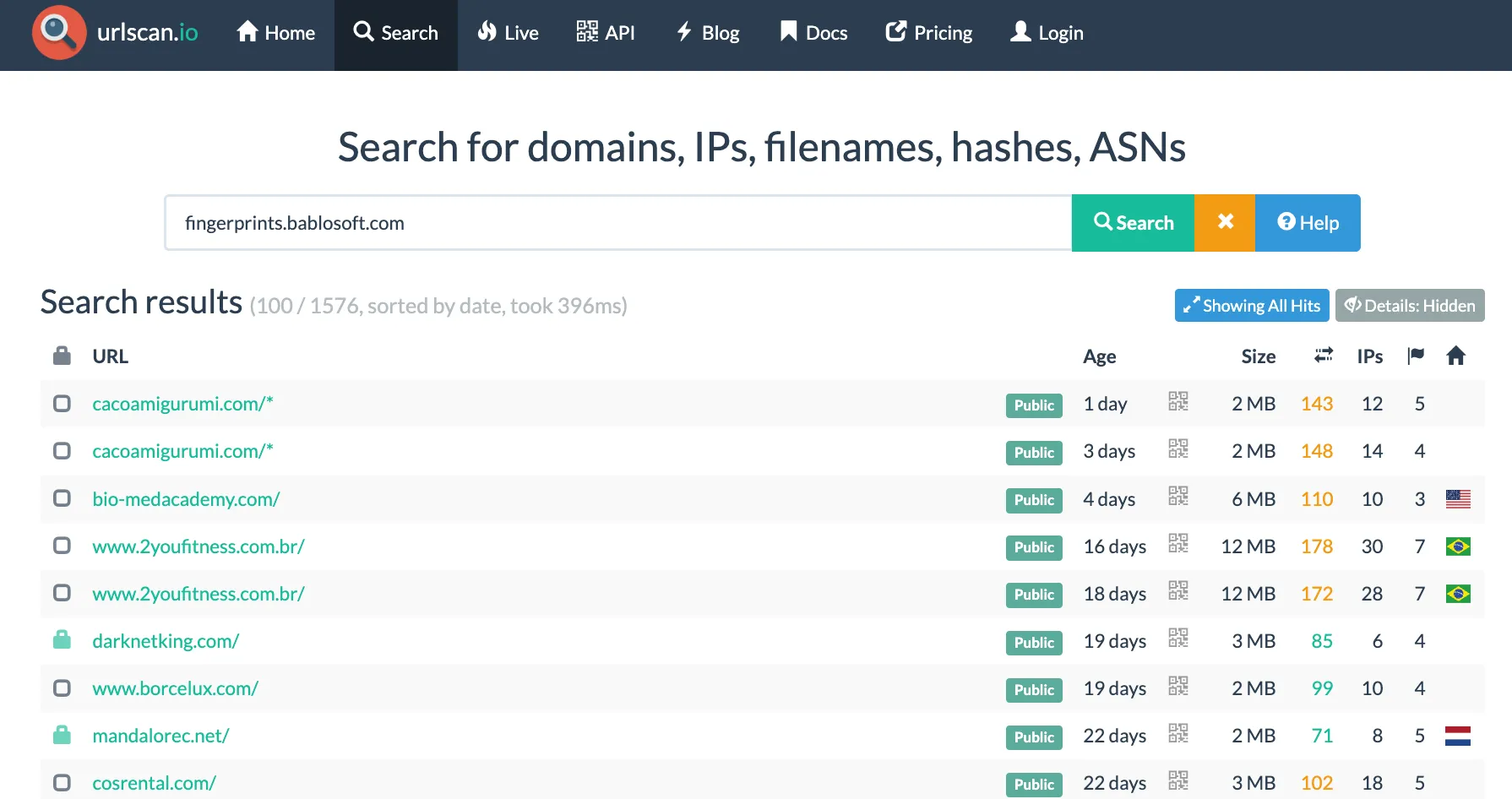1512x799 pixels.
Task: Click the orange clear button in search bar
Action: [1224, 222]
